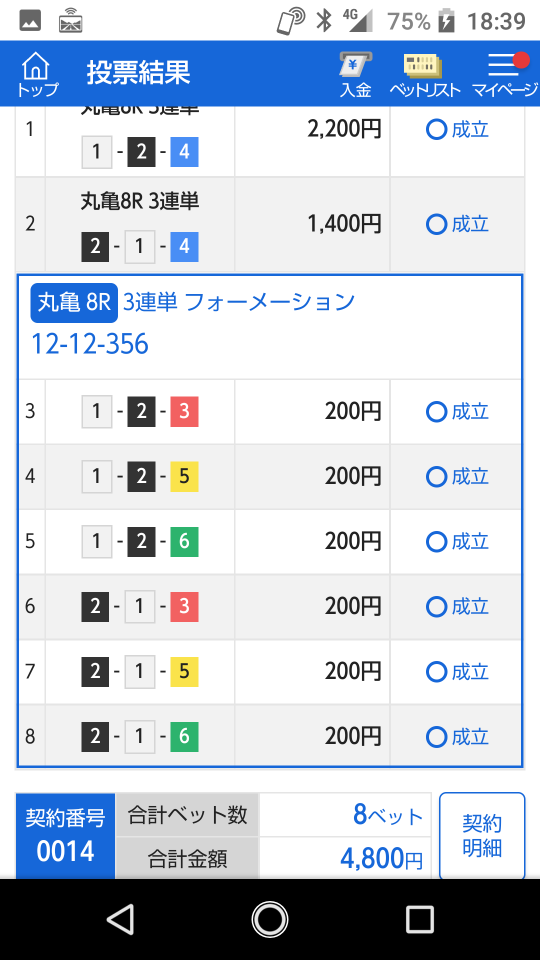
Task: Tap the Bluetooth status bar icon
Action: click(x=323, y=21)
